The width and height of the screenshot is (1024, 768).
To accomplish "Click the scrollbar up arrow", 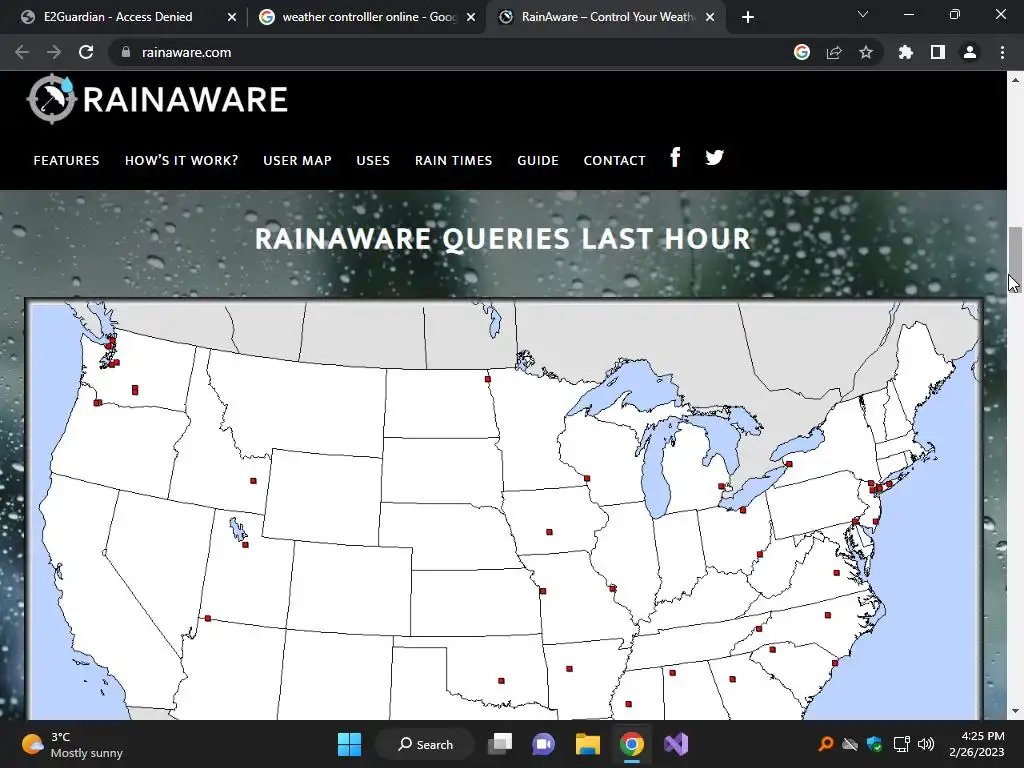I will 1015,79.
